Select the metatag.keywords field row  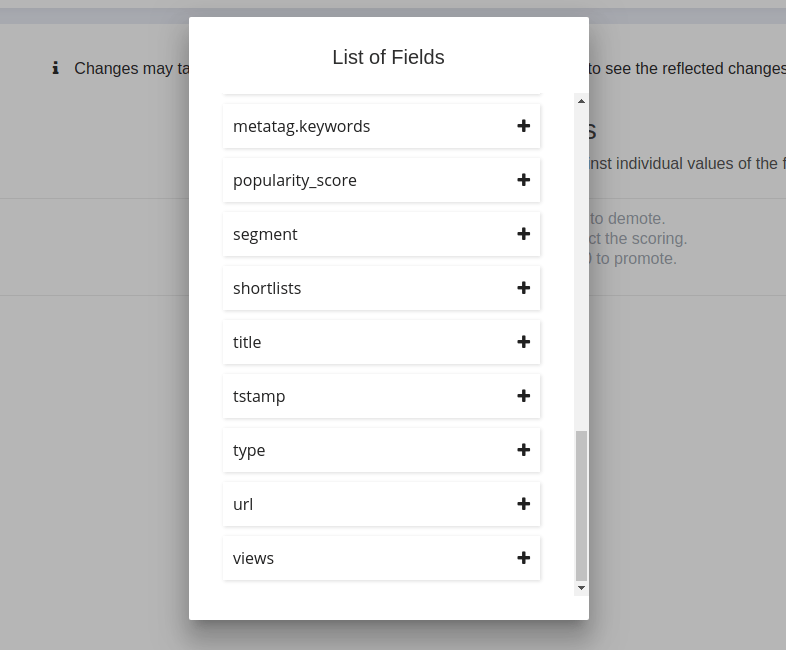coord(301,127)
